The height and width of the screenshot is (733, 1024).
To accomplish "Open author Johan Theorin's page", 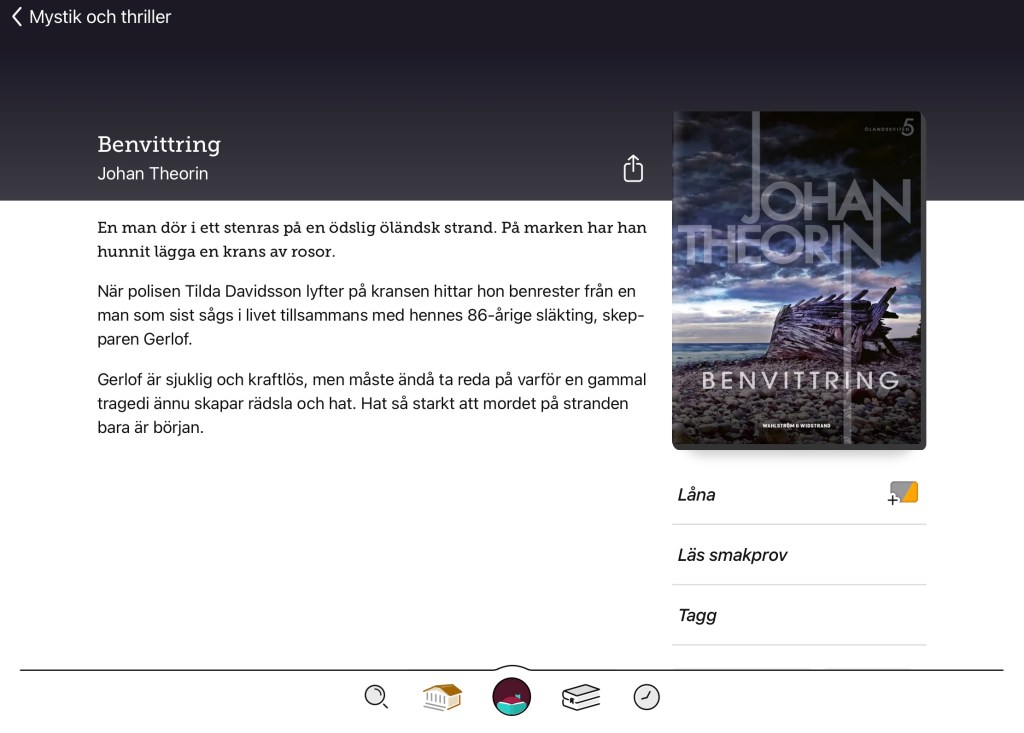I will tap(153, 174).
